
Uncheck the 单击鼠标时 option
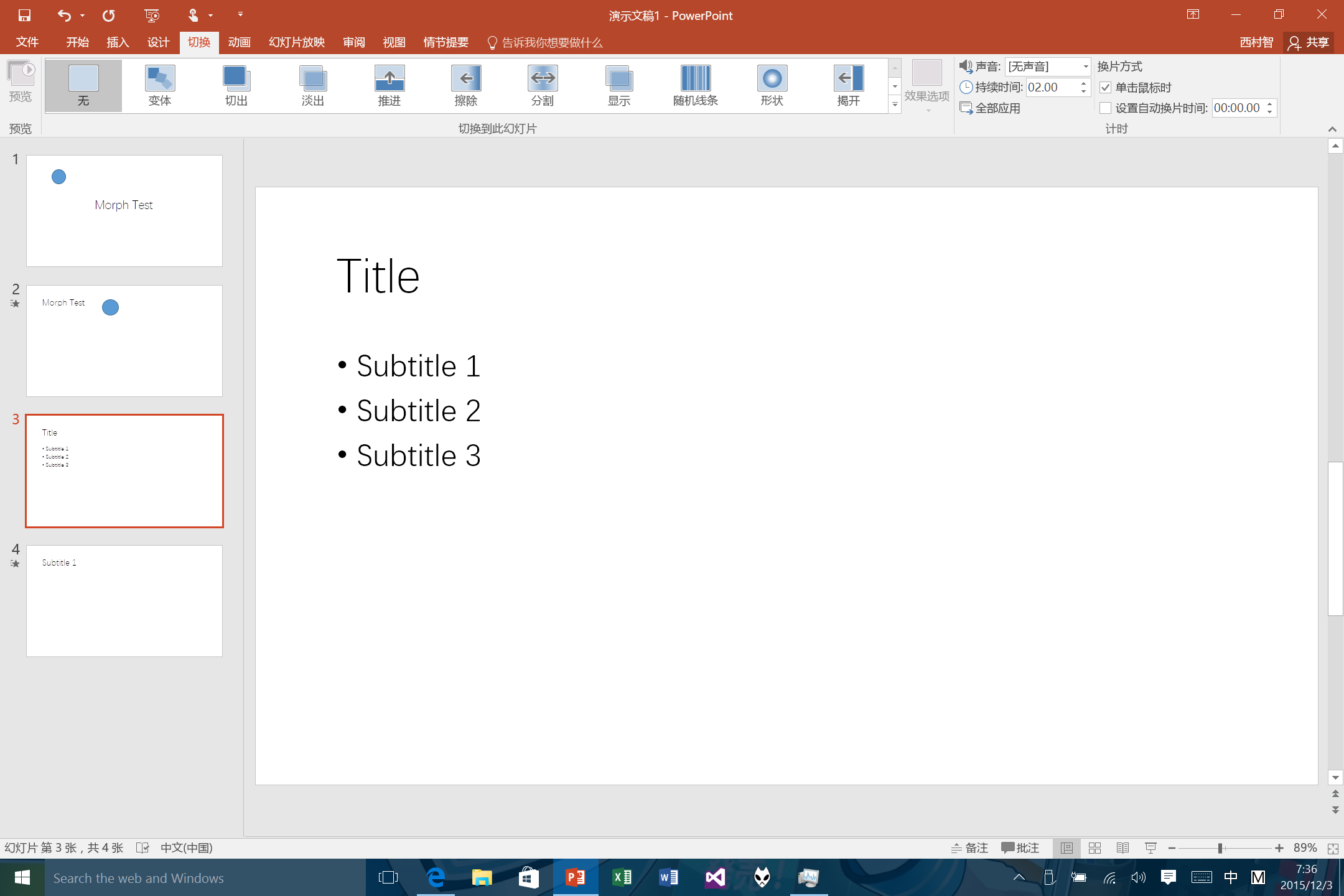pos(1106,88)
